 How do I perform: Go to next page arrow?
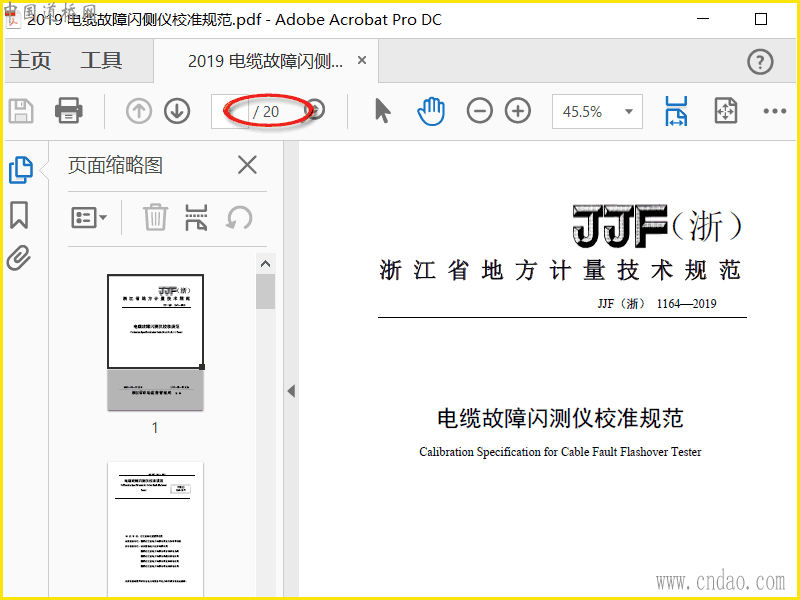click(177, 111)
